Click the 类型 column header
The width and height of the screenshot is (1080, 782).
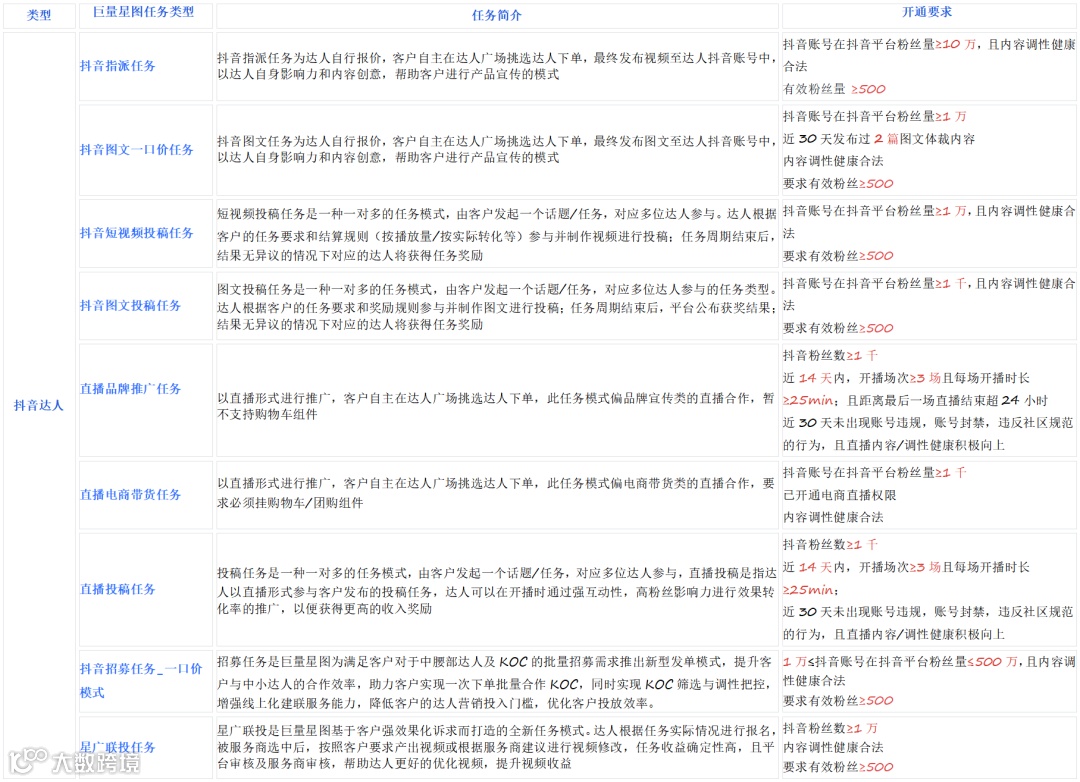pos(39,15)
